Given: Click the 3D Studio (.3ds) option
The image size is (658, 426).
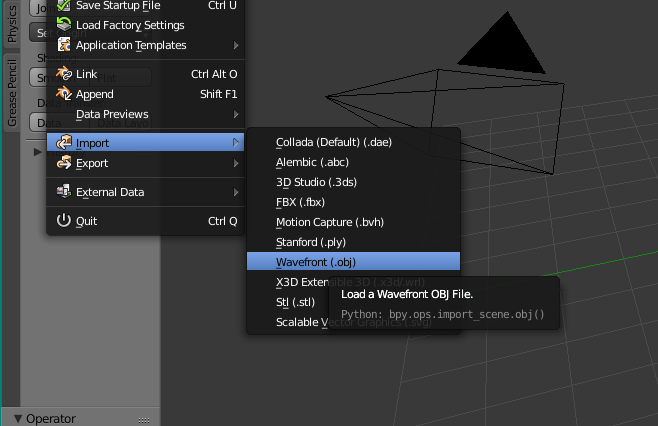Looking at the screenshot, I should click(316, 182).
